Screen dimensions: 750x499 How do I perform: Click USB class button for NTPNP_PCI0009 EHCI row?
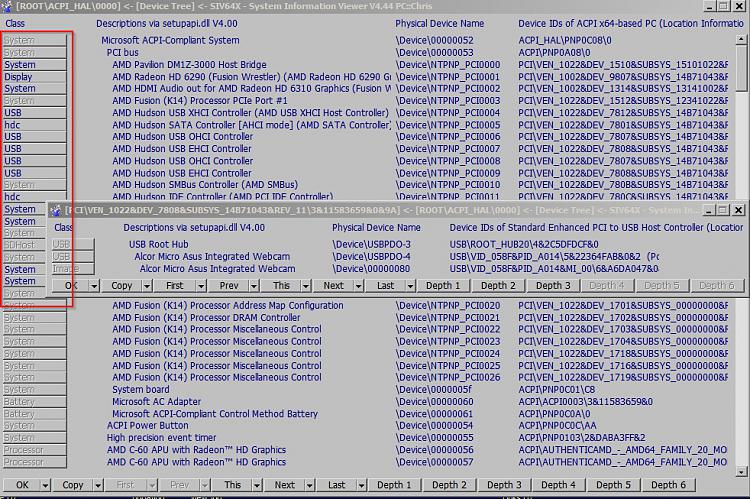[x=34, y=173]
